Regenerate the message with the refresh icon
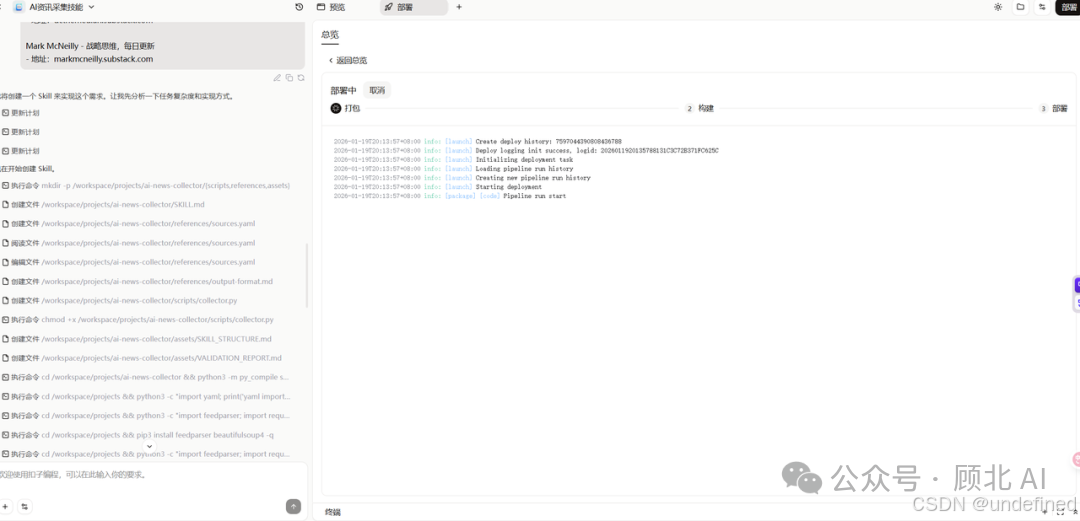 (x=301, y=78)
